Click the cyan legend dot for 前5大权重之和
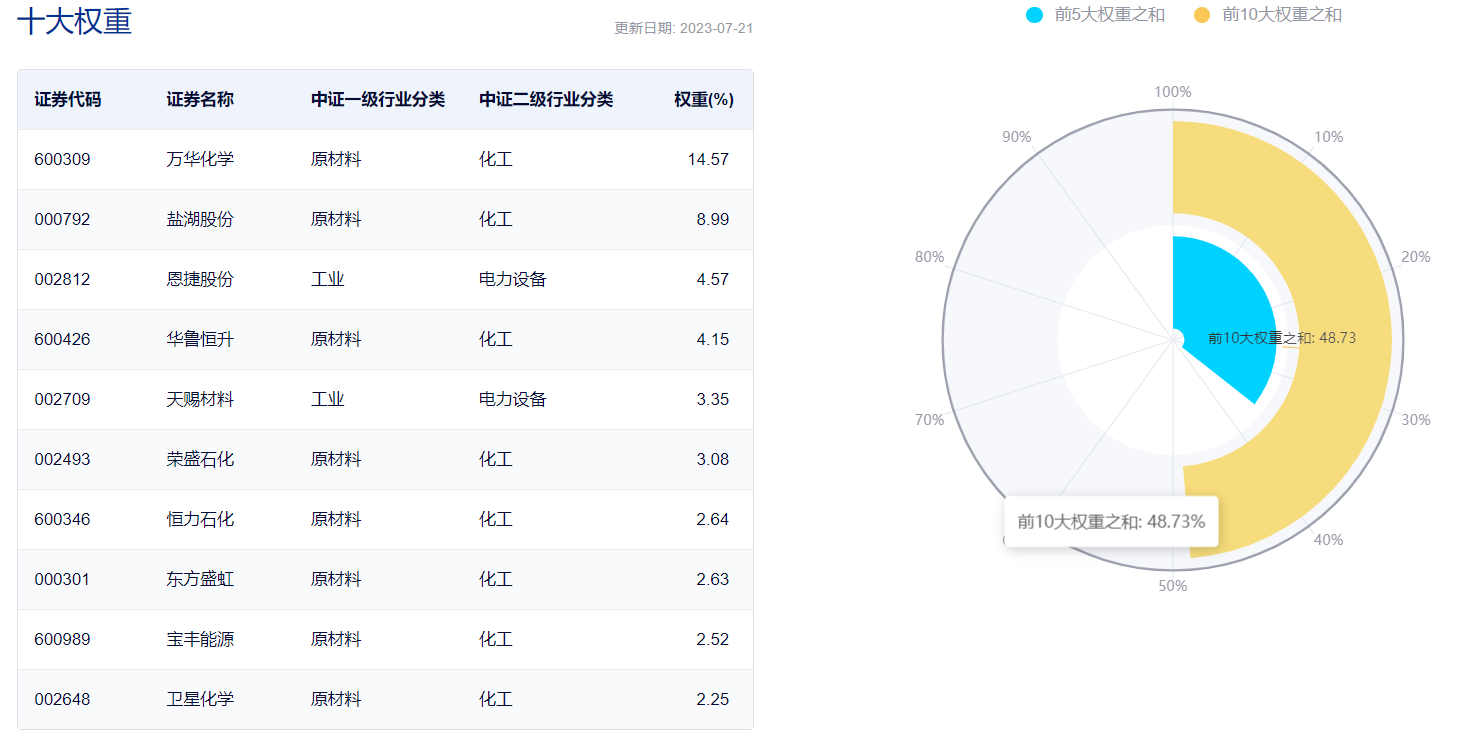Screen dimensions: 1460x734 pyautogui.click(x=1034, y=15)
